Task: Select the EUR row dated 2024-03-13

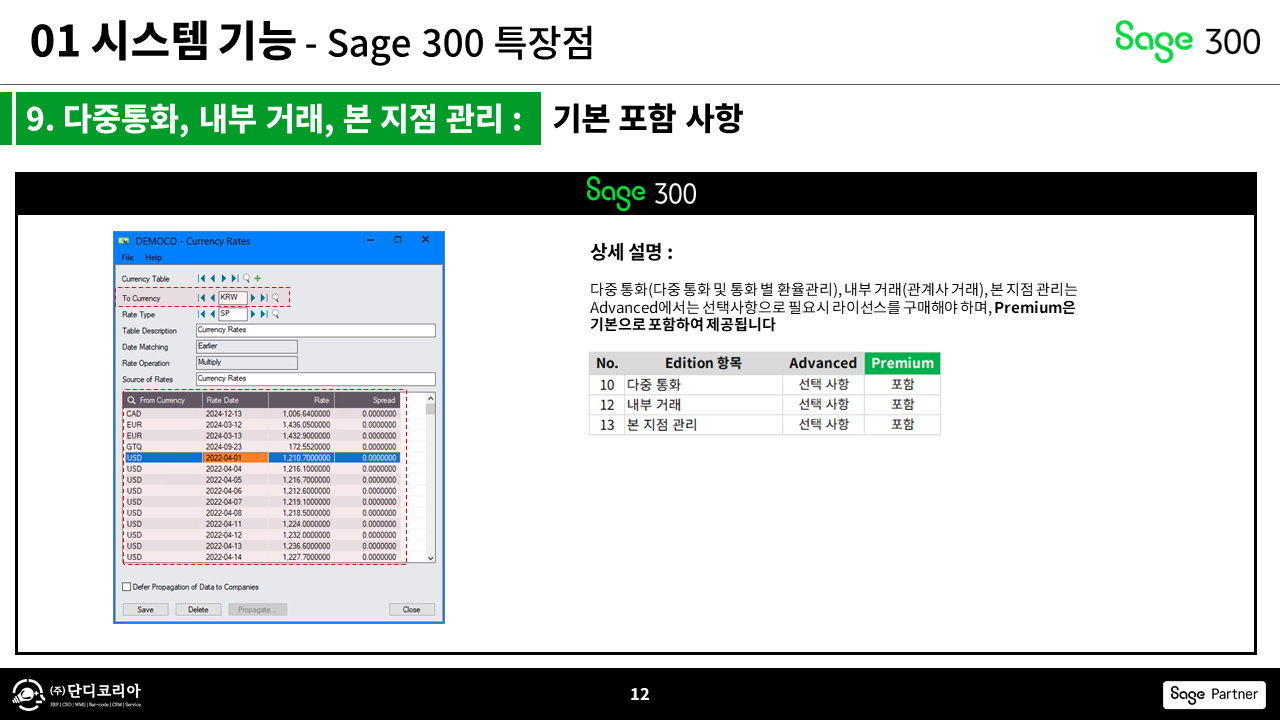Action: point(261,435)
